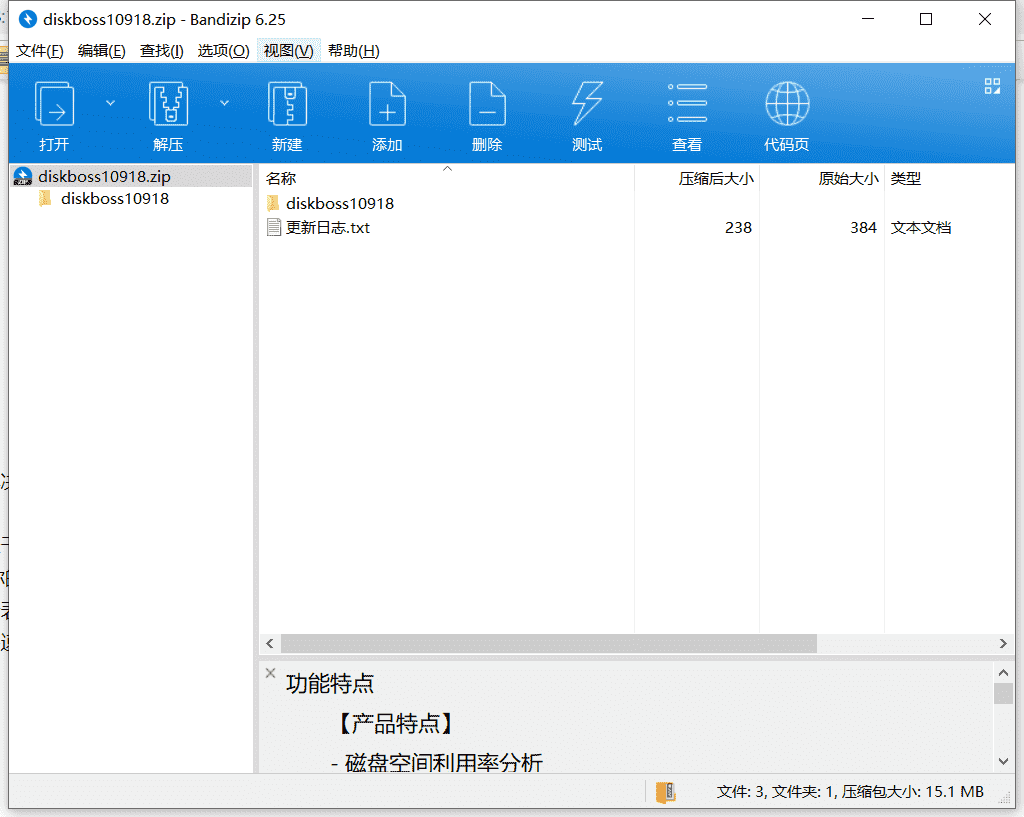
Task: Click the Delete (删除) icon
Action: pos(487,103)
